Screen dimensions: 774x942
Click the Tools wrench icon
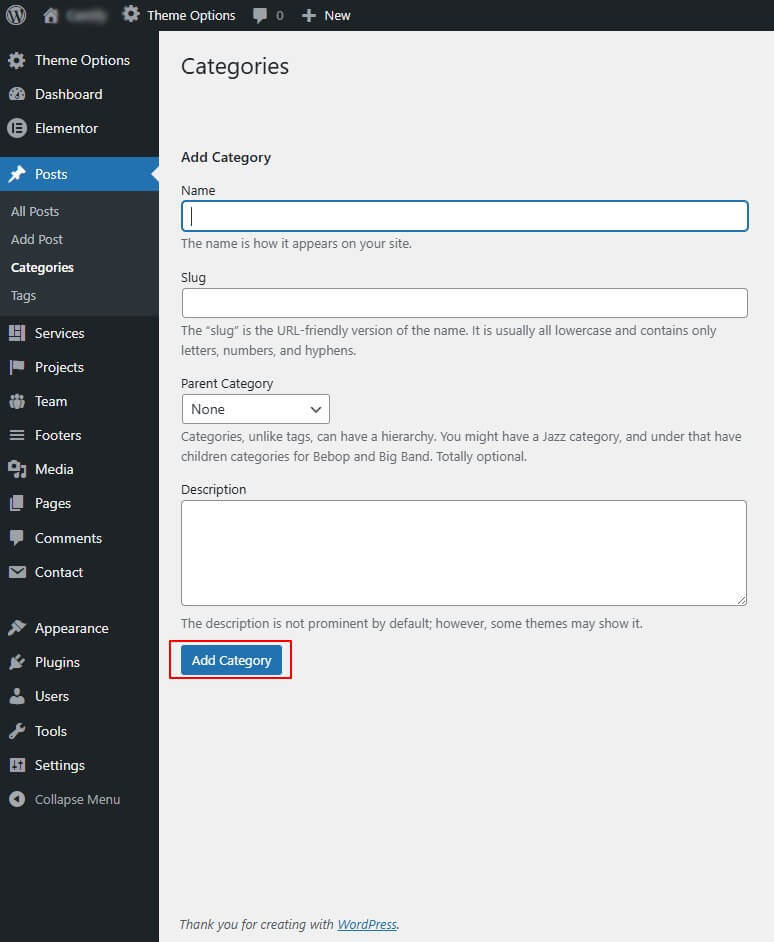(17, 731)
